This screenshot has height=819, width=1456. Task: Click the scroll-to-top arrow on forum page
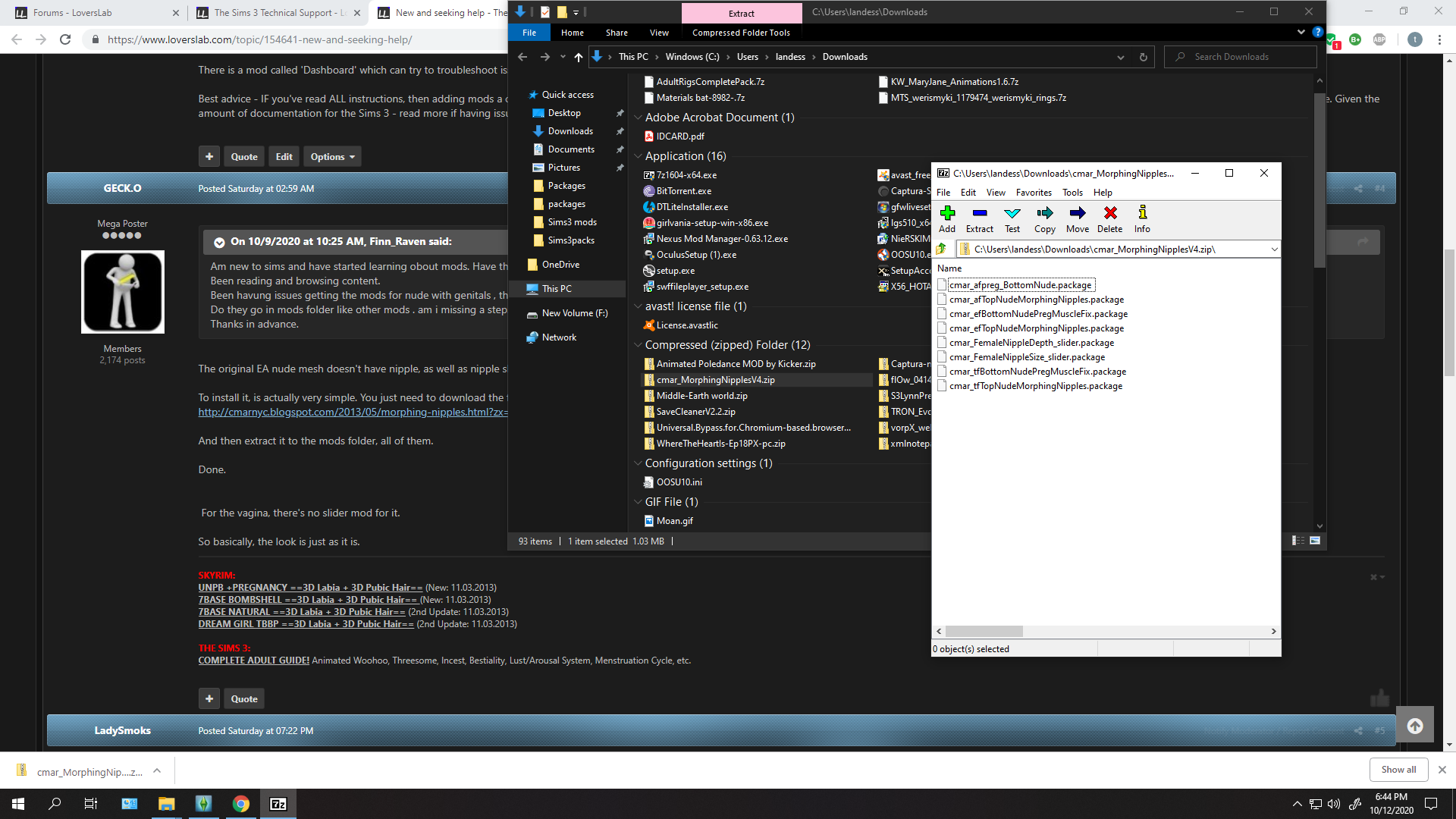[1415, 726]
